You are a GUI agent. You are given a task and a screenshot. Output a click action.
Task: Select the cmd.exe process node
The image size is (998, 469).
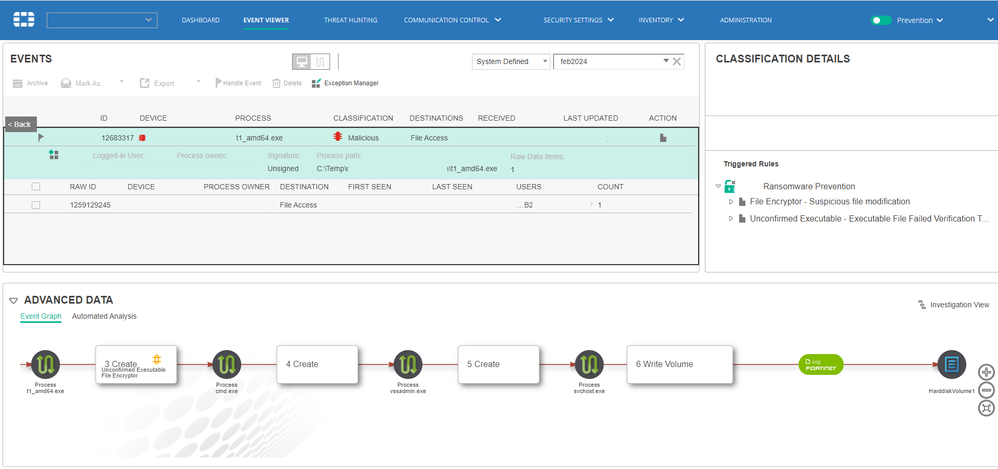(x=227, y=364)
